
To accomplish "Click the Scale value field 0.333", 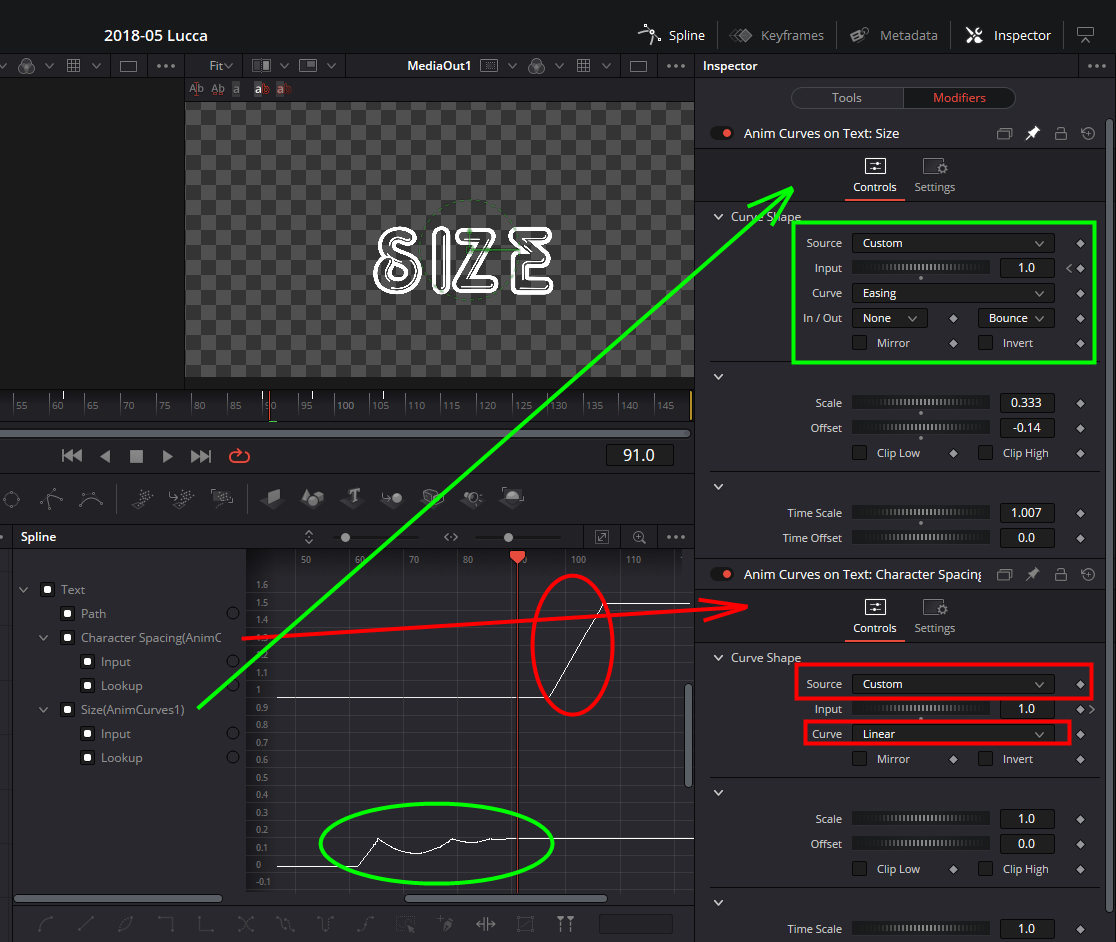I will [1026, 403].
